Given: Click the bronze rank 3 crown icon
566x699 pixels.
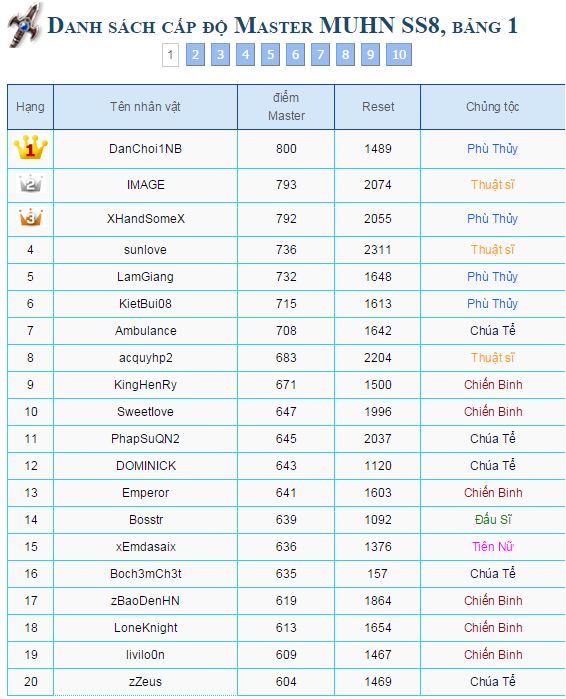Looking at the screenshot, I should tap(30, 218).
